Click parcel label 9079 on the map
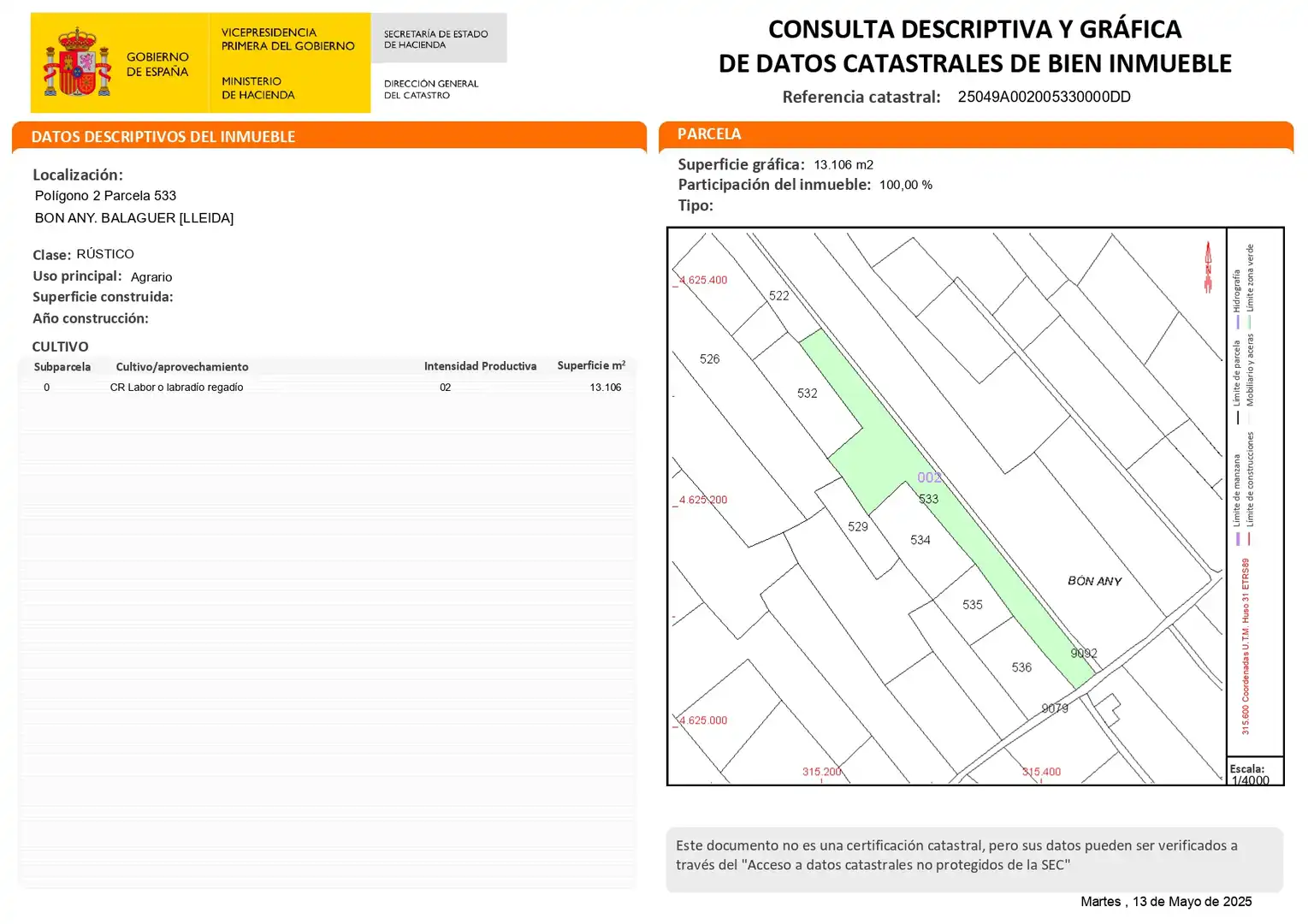The width and height of the screenshot is (1308, 924). point(1055,708)
